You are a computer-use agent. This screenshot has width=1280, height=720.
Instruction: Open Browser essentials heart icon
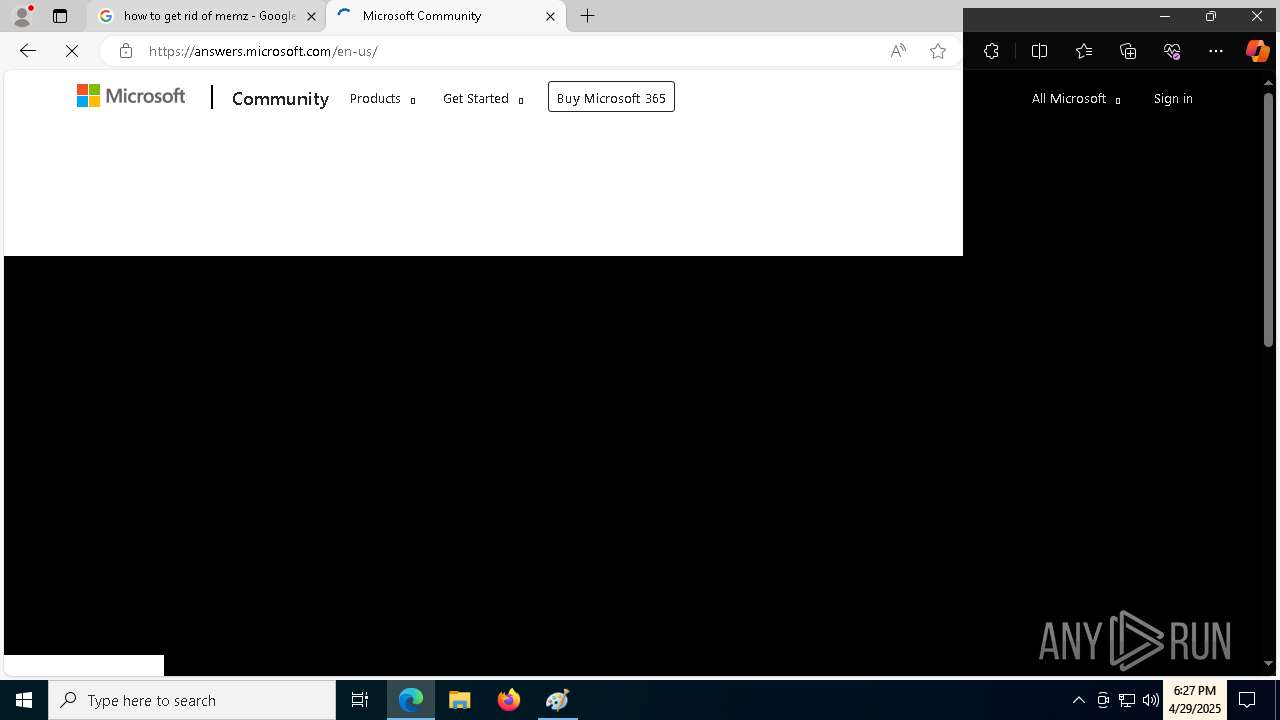pyautogui.click(x=1172, y=51)
